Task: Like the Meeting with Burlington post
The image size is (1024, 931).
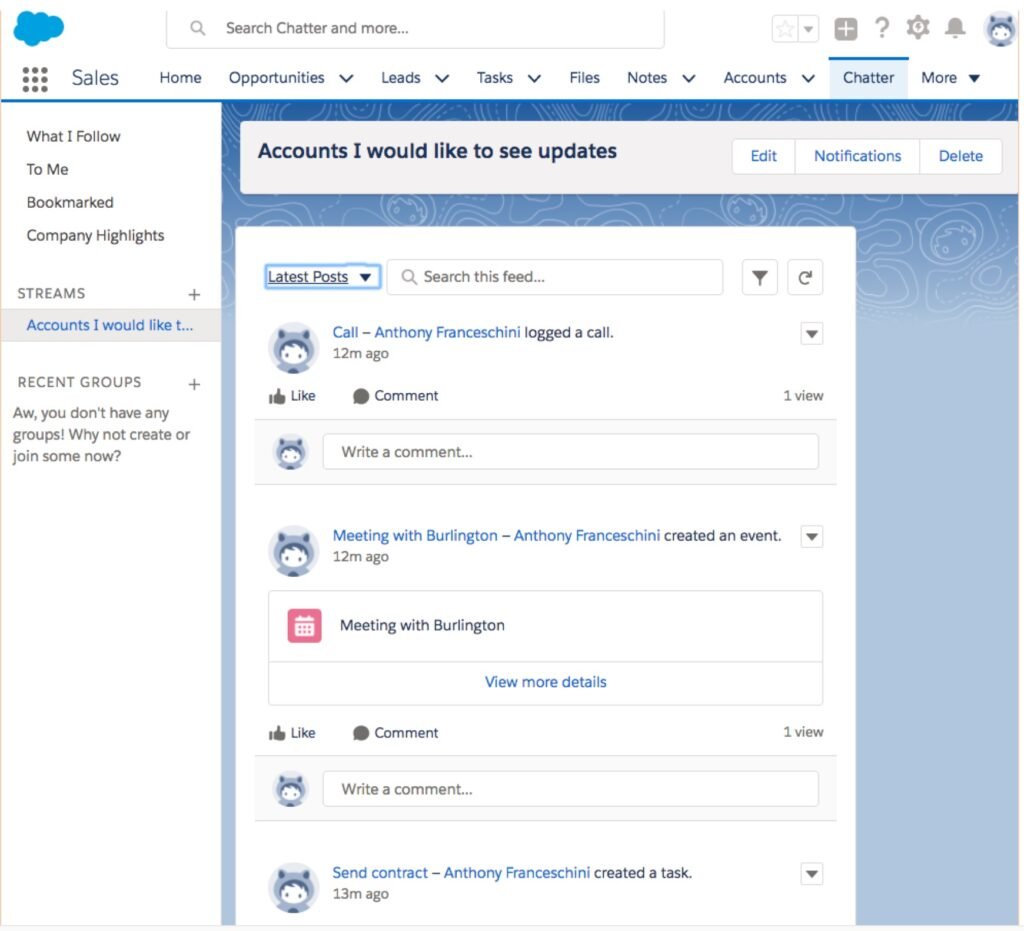Action: [x=292, y=733]
